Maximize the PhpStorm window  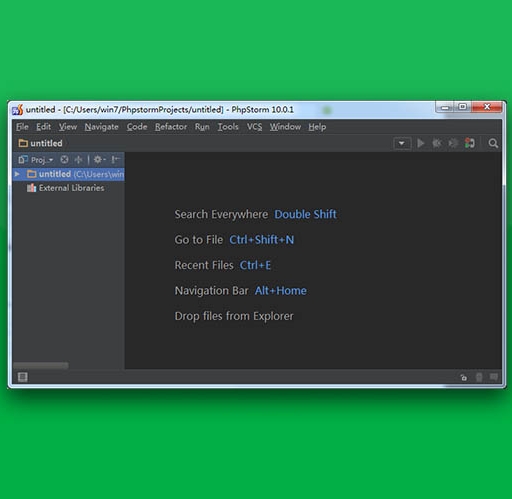click(x=462, y=107)
